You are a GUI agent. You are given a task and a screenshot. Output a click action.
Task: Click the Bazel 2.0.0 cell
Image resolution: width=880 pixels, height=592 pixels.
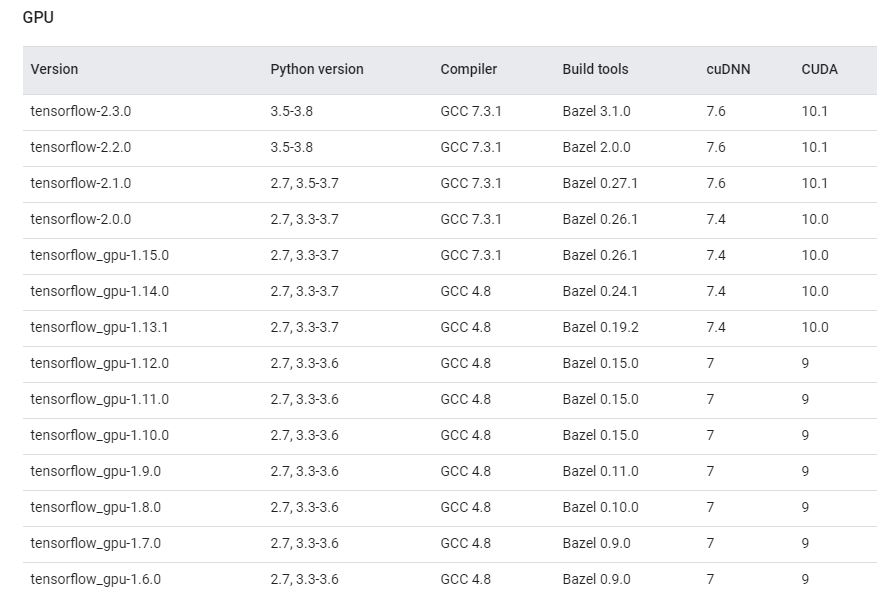point(597,147)
